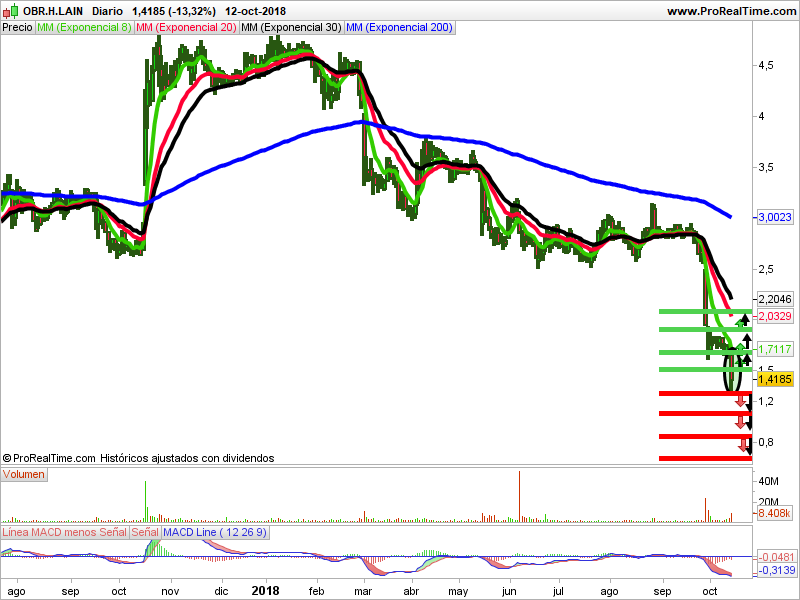The height and width of the screenshot is (600, 800).
Task: Click the 2018 year label on time axis
Action: point(265,591)
